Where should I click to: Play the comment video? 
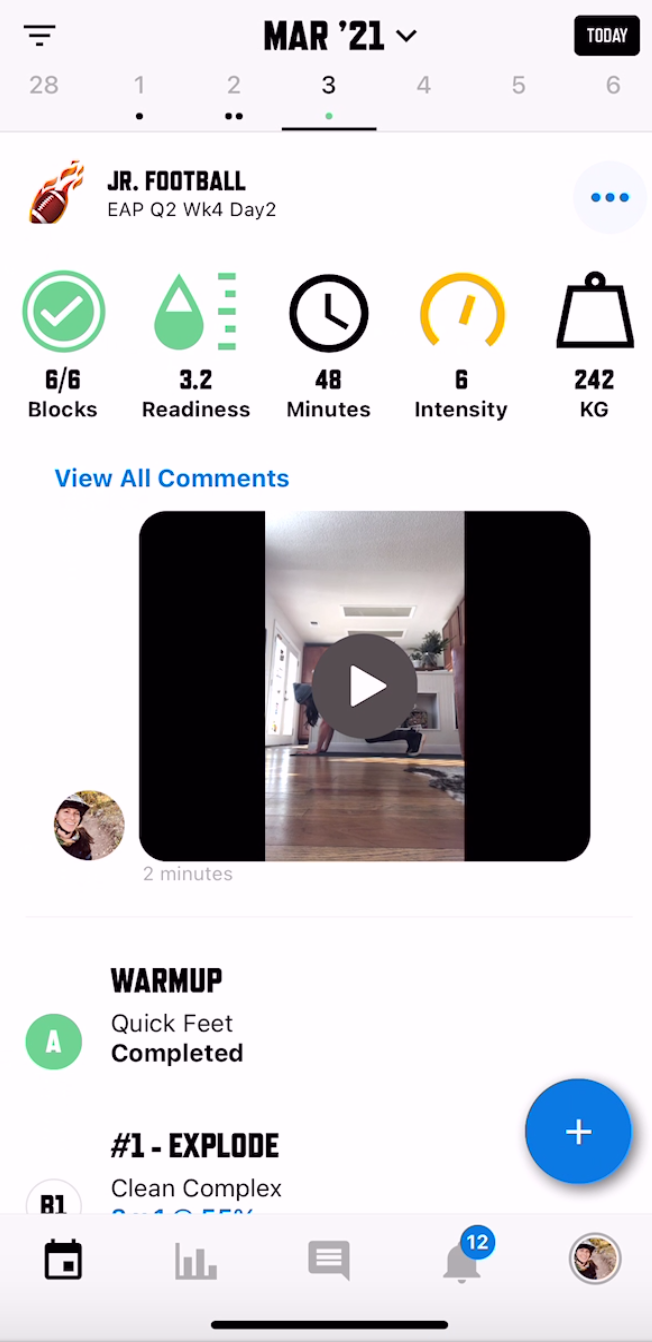365,686
